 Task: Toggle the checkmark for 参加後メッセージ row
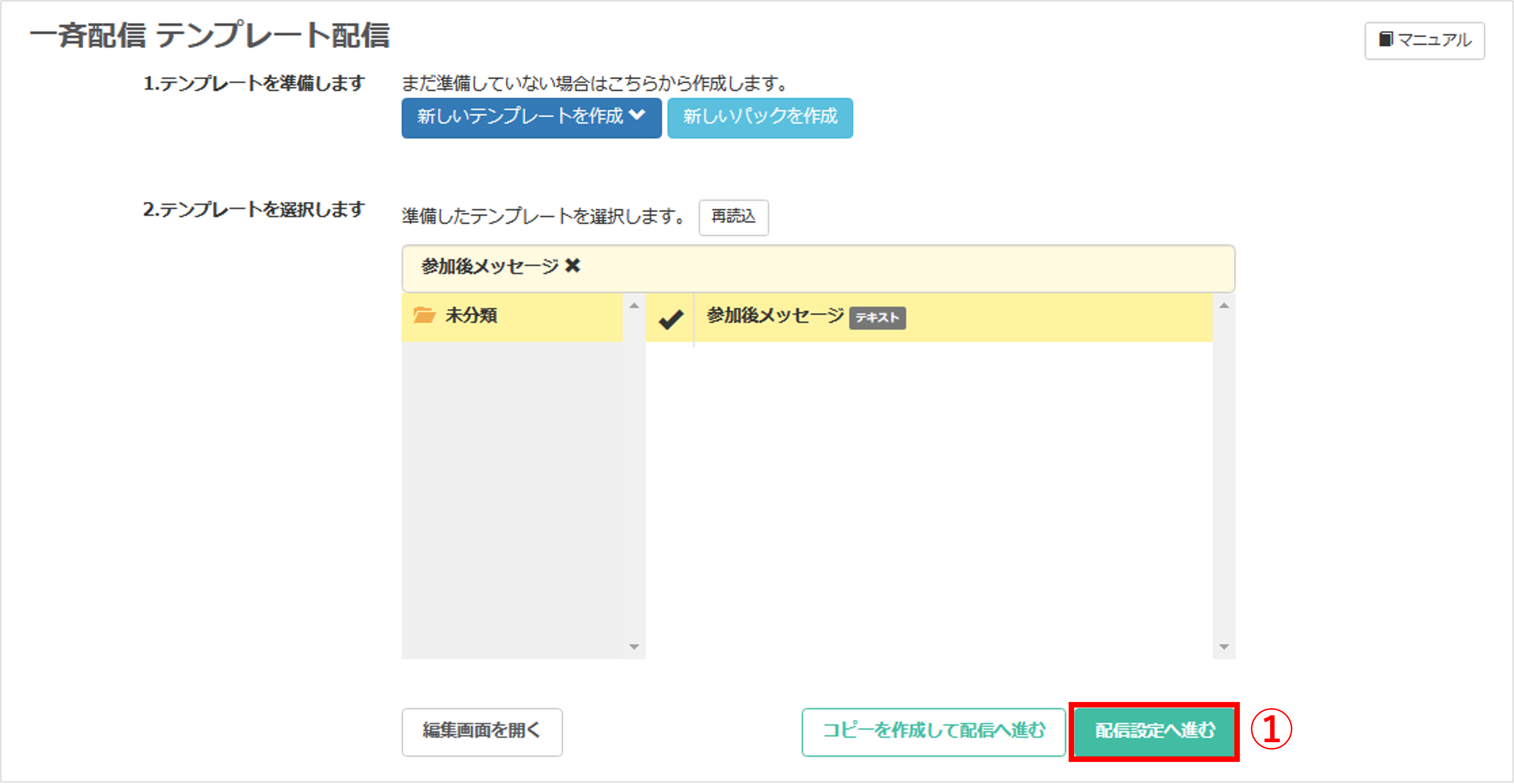coord(670,319)
